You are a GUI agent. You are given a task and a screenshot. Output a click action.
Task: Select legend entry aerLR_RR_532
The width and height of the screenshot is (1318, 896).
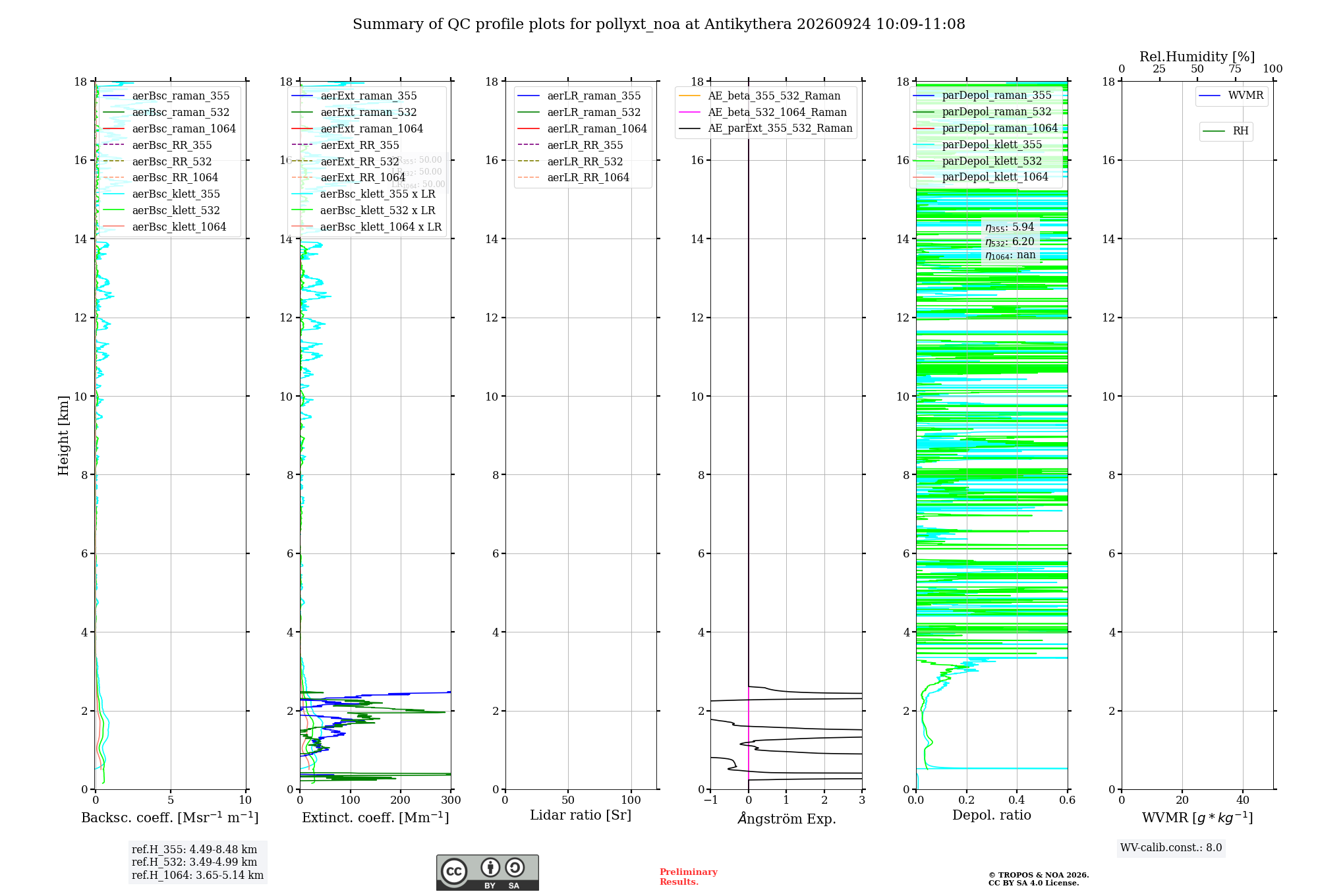pyautogui.click(x=571, y=162)
